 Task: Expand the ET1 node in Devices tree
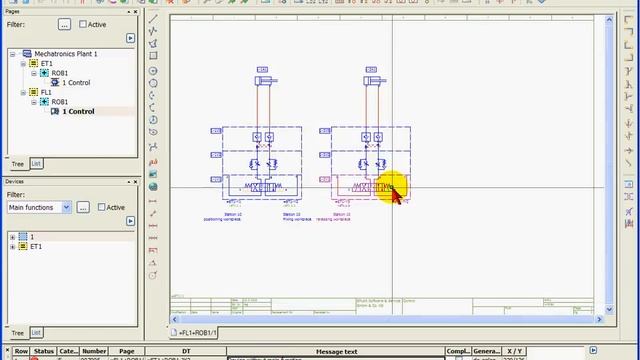12,247
